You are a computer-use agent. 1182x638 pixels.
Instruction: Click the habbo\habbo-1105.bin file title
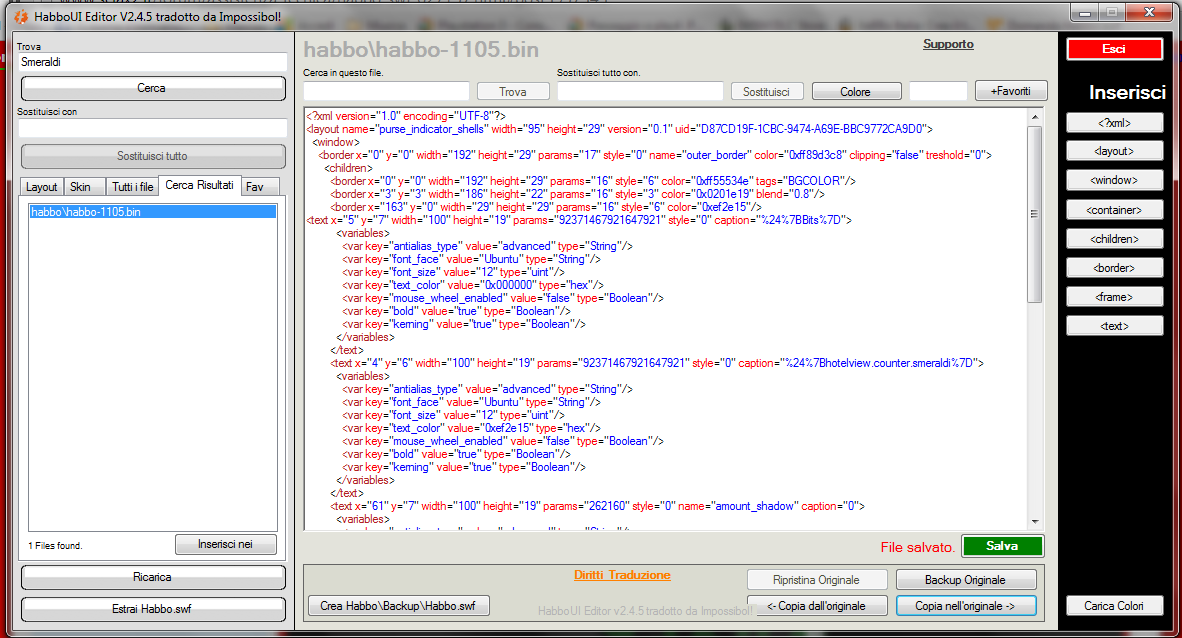point(421,50)
